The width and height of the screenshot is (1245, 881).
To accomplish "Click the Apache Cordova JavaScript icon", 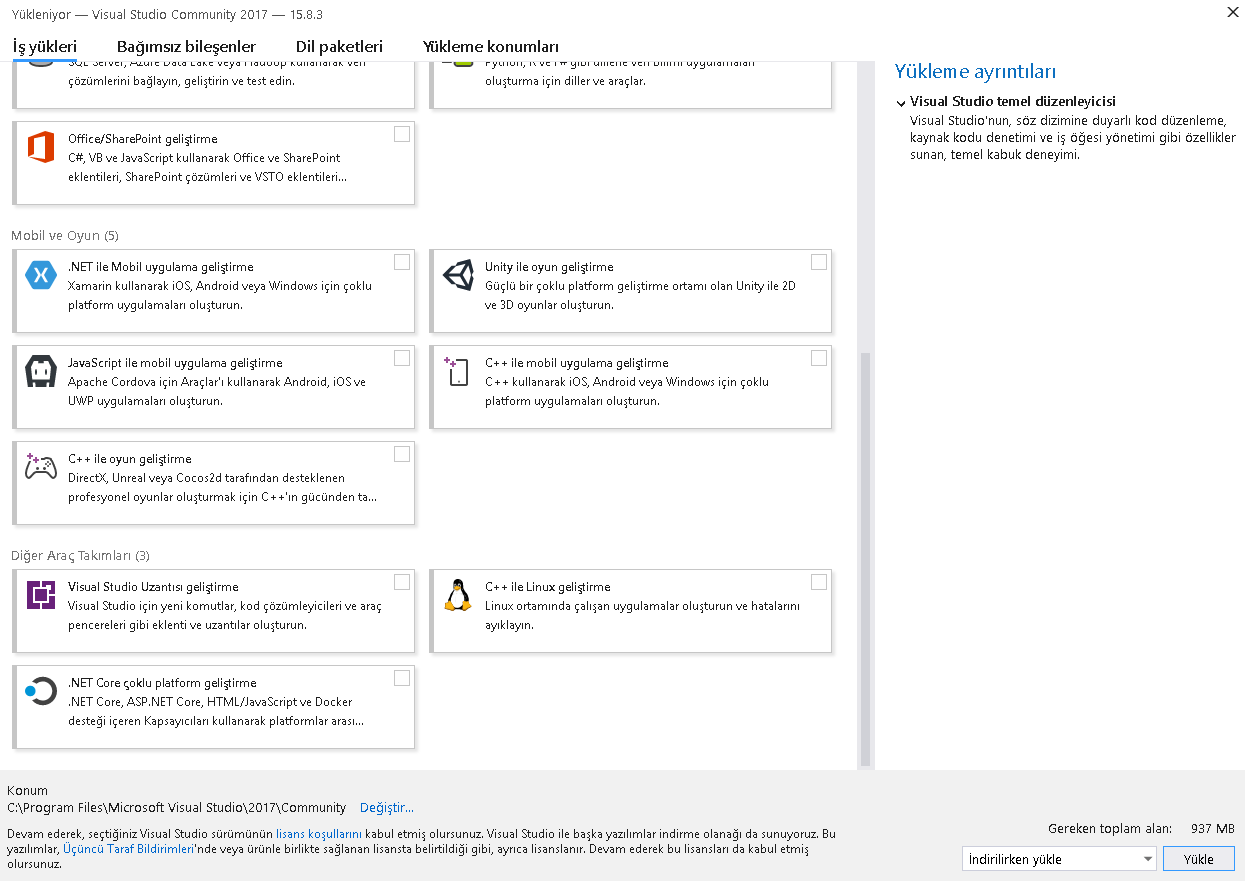I will coord(41,372).
